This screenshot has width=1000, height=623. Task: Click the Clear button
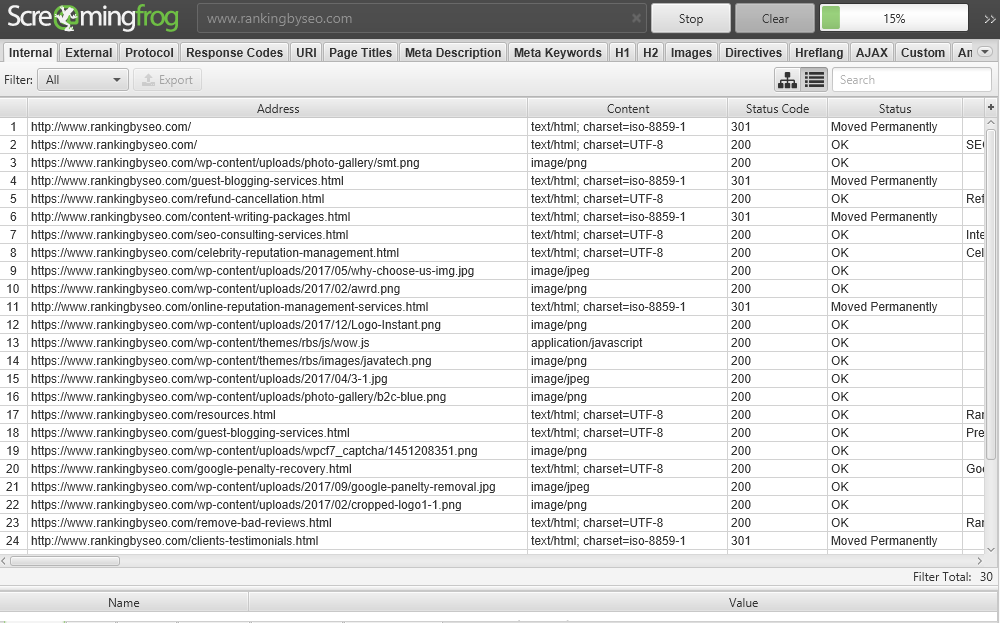point(775,18)
